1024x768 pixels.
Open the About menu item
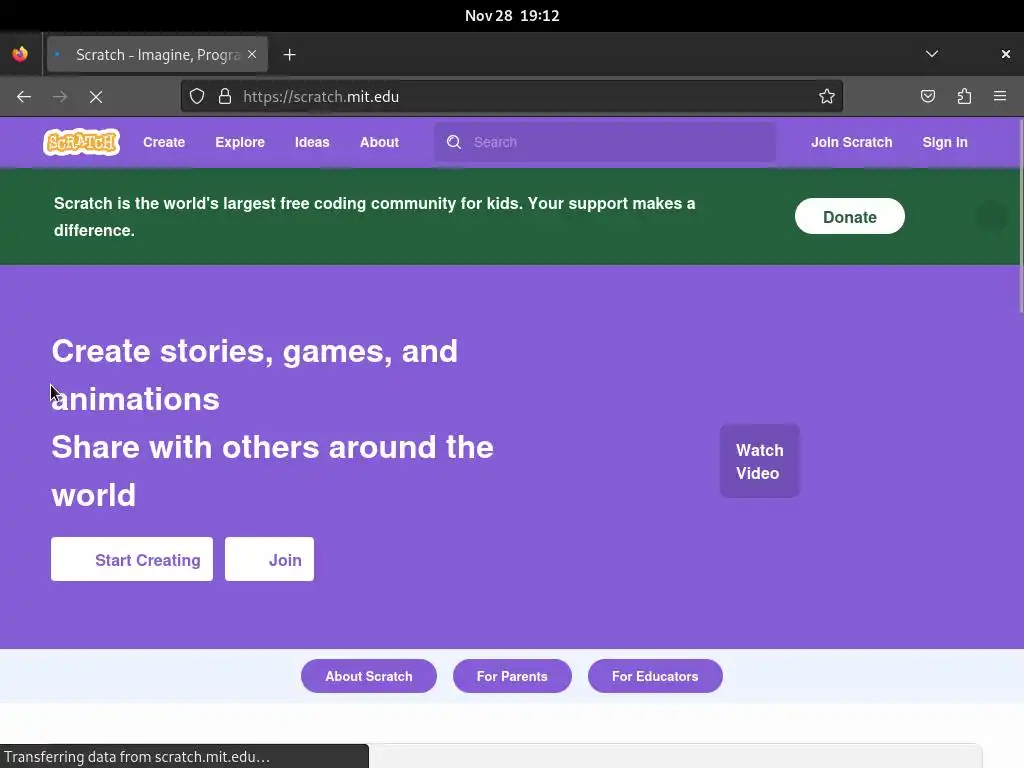379,142
